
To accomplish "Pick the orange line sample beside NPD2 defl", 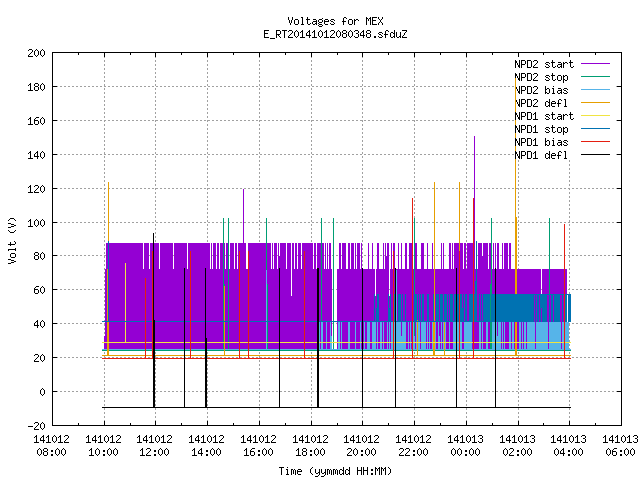I will pos(595,102).
